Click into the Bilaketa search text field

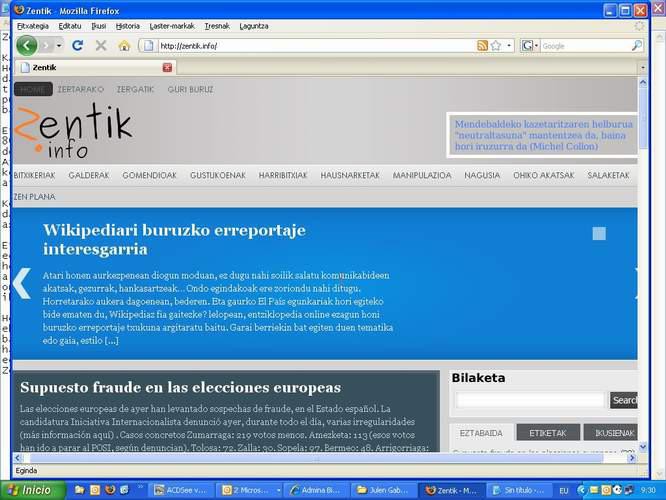click(530, 400)
